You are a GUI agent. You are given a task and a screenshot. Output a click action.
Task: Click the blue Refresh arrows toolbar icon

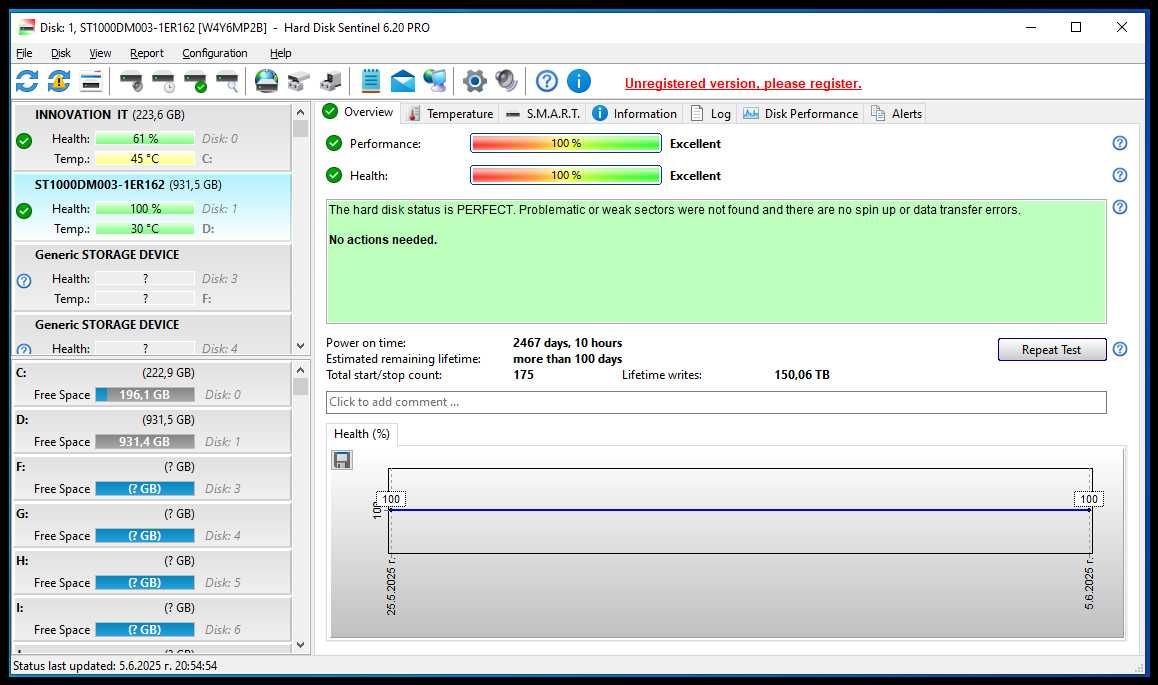(x=27, y=81)
